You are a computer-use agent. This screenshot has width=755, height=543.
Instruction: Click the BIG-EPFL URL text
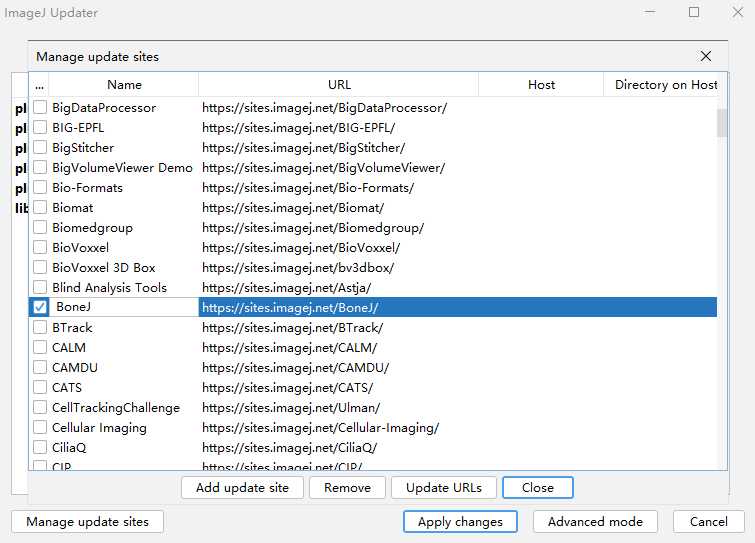(299, 128)
